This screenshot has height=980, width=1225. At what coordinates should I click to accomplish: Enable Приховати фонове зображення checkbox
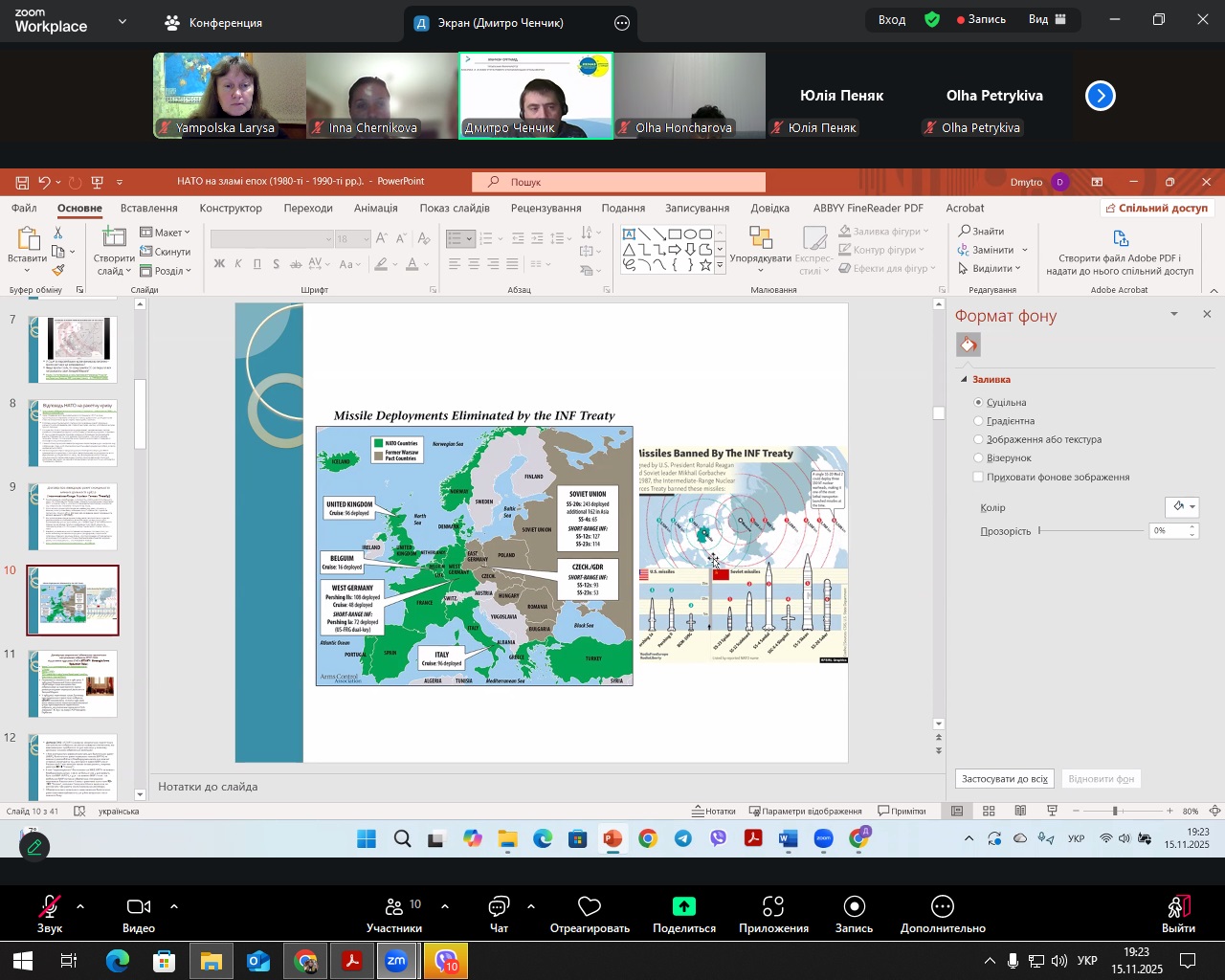[978, 477]
